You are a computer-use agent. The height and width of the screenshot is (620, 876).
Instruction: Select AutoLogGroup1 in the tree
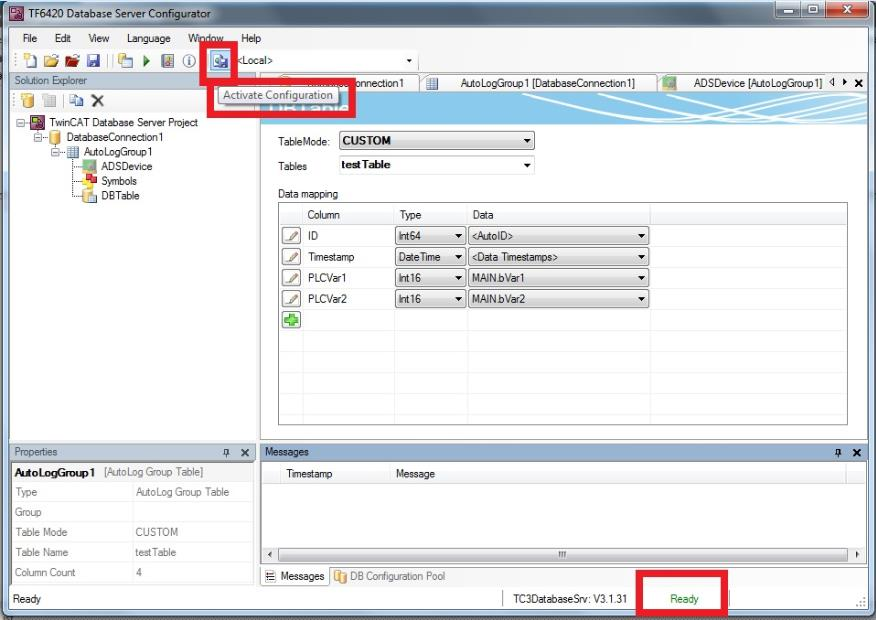tap(117, 151)
